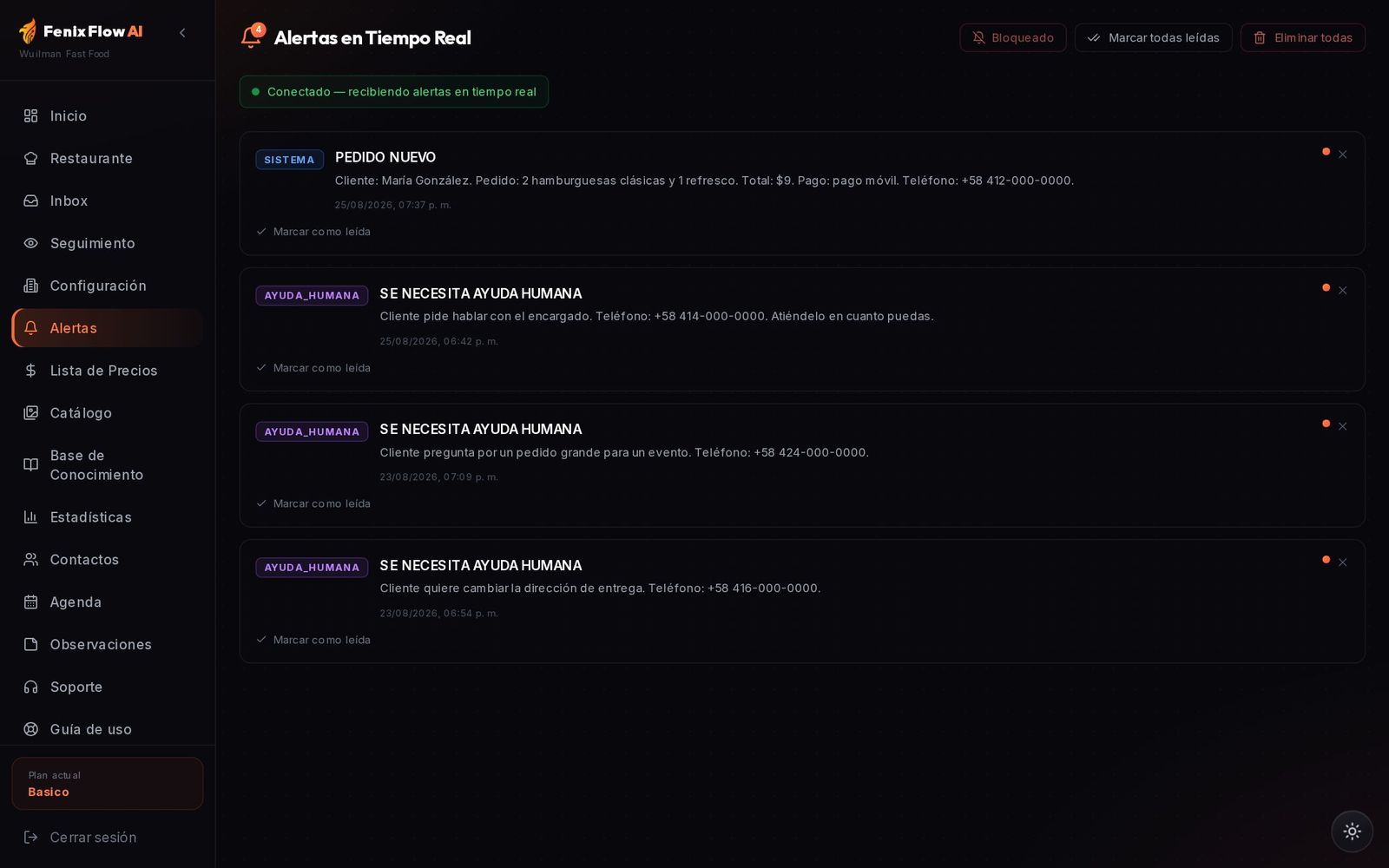Open the Plan actual Basico card
This screenshot has width=1389, height=868.
[108, 784]
